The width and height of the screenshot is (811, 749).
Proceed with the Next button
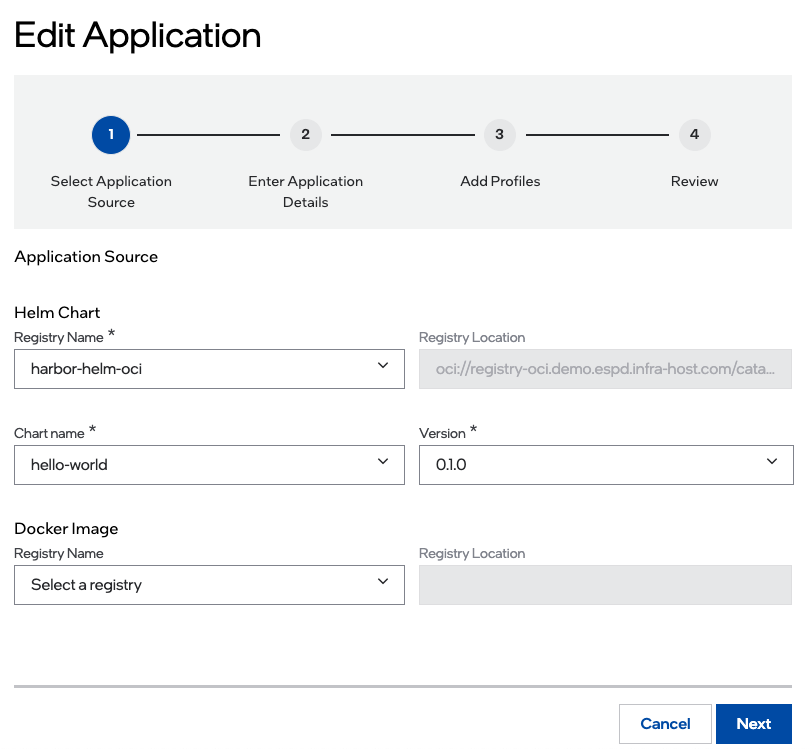click(753, 724)
